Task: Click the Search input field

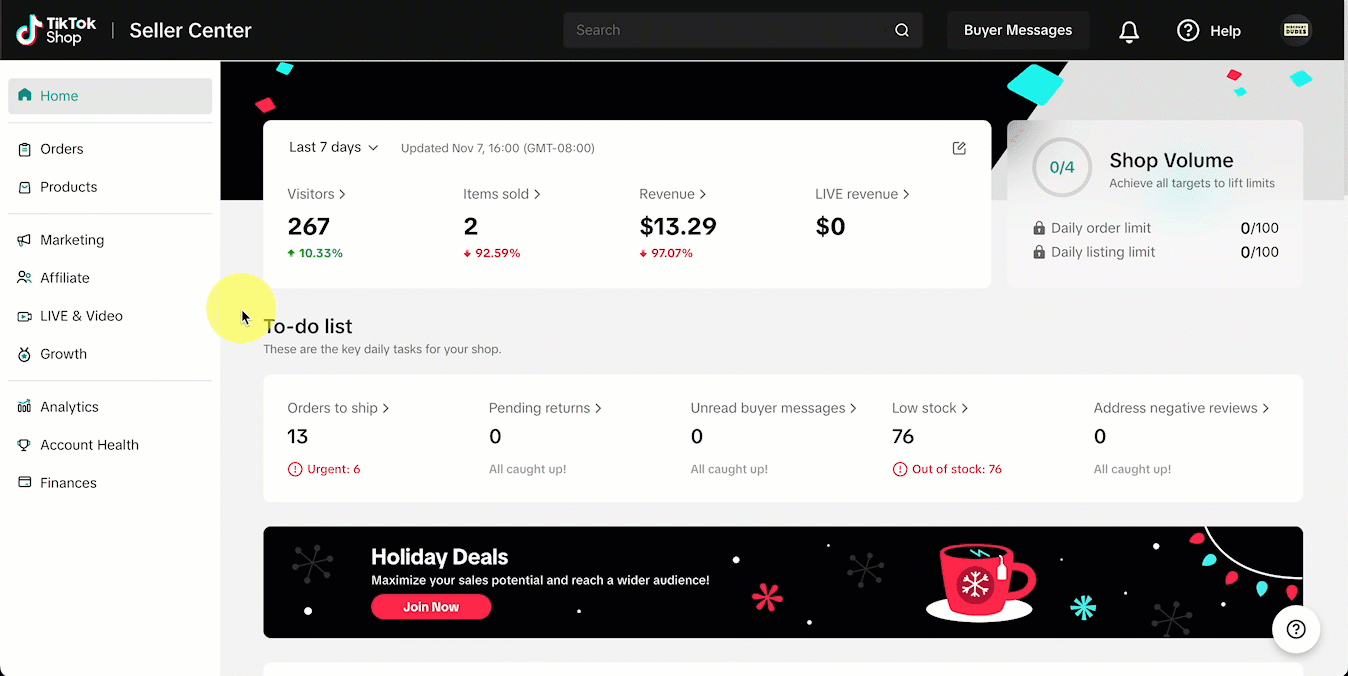Action: 725,30
